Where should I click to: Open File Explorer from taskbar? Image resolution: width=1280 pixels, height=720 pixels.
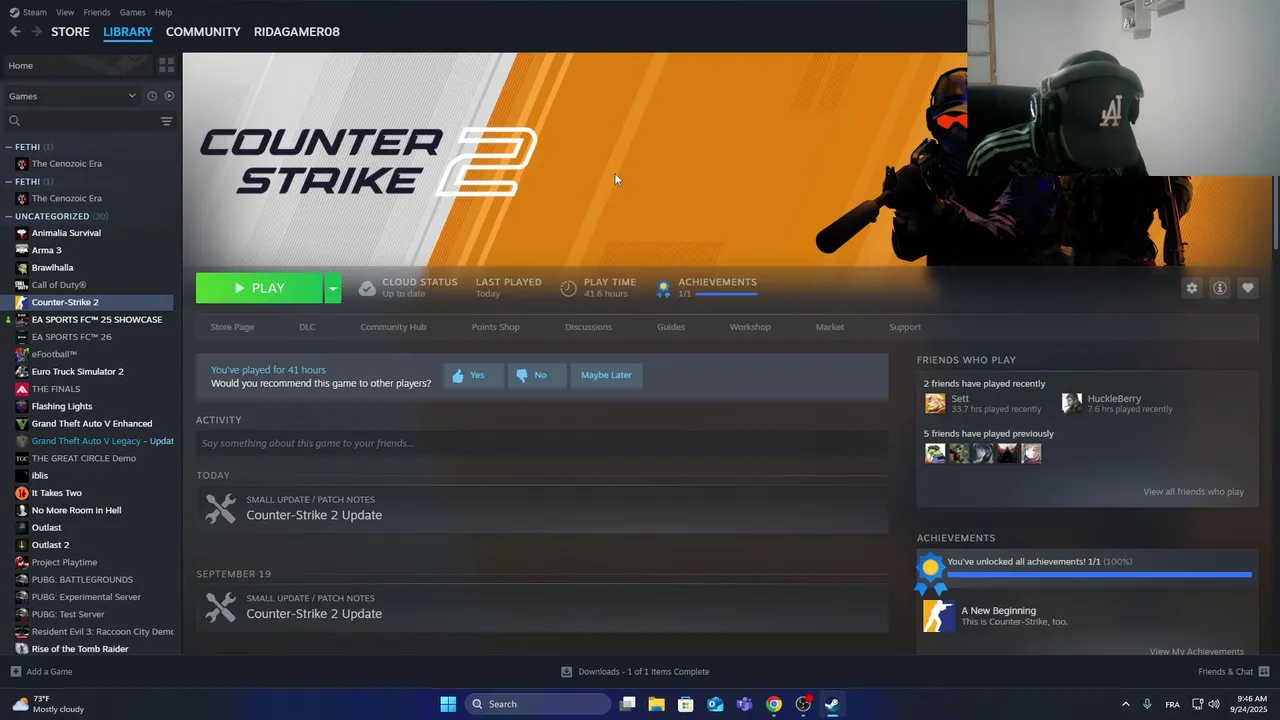[657, 704]
